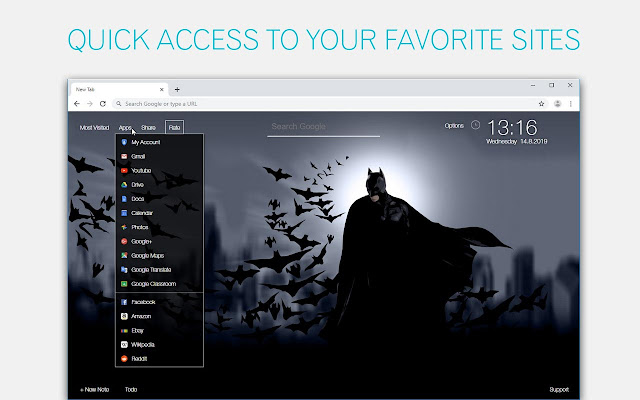640x400 pixels.
Task: Go back with the browser back arrow
Action: click(x=77, y=104)
